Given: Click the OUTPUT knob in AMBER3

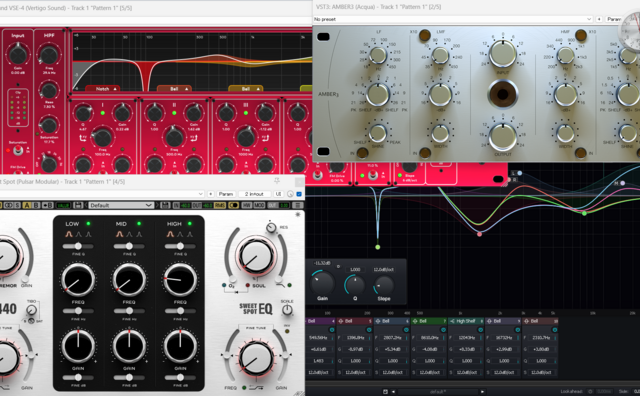Looking at the screenshot, I should coord(503,137).
